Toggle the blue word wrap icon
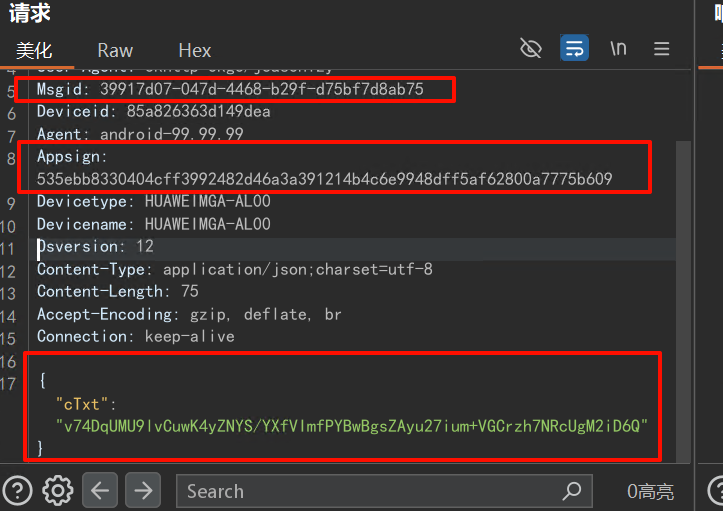Viewport: 723px width, 511px height. click(574, 48)
